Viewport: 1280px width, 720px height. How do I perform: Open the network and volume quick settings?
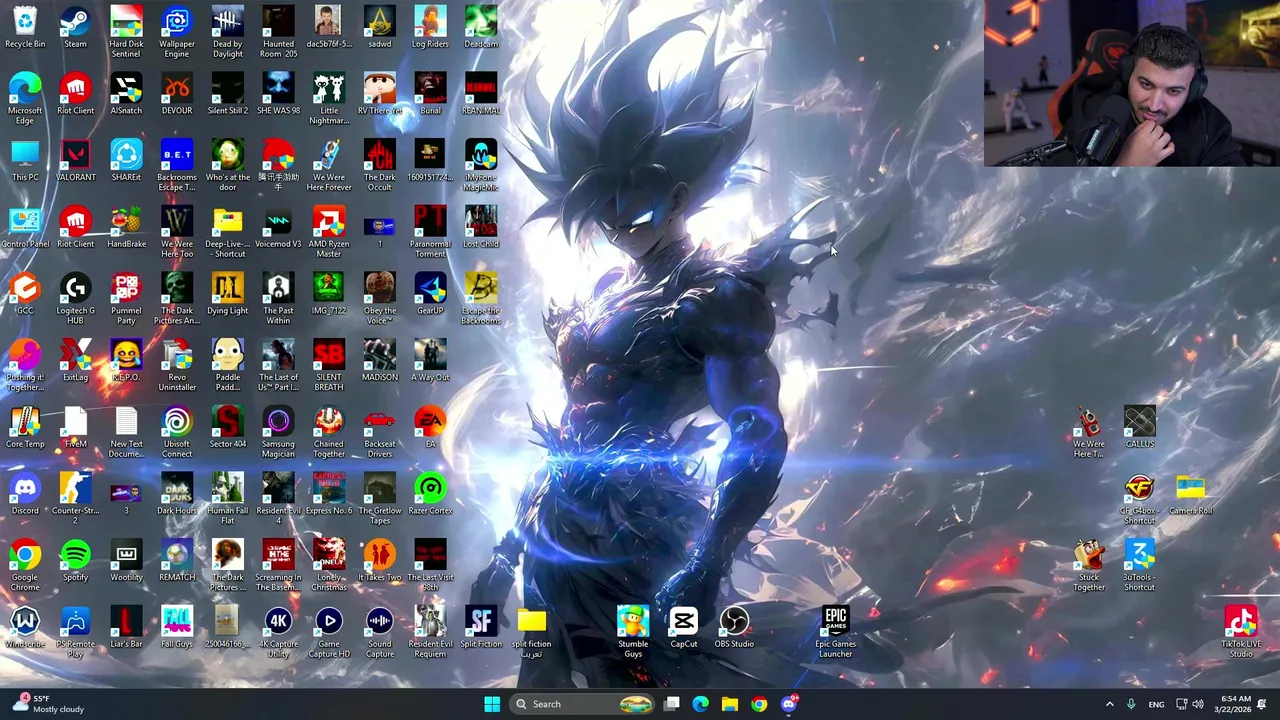(1190, 704)
